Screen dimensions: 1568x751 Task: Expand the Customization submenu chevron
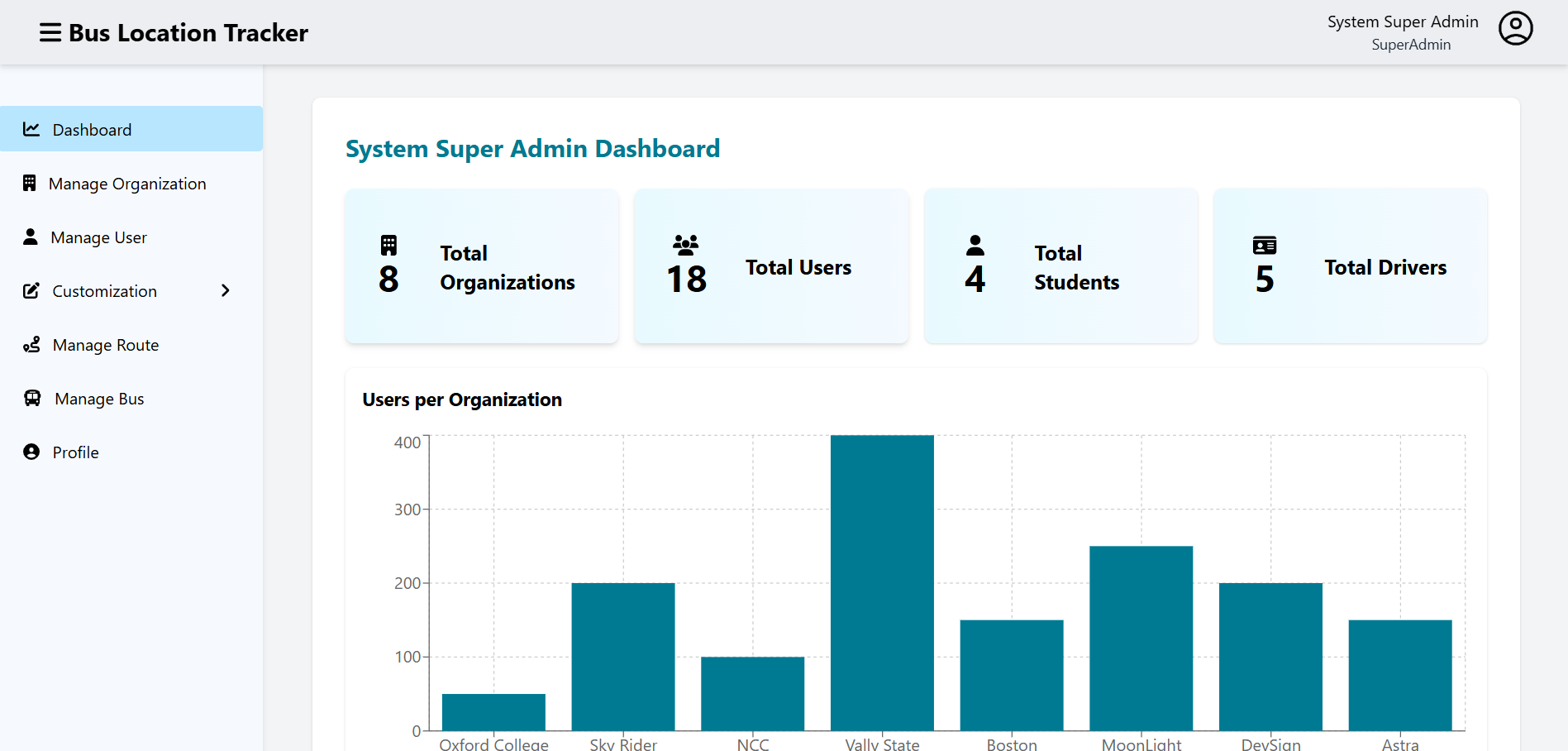(225, 291)
